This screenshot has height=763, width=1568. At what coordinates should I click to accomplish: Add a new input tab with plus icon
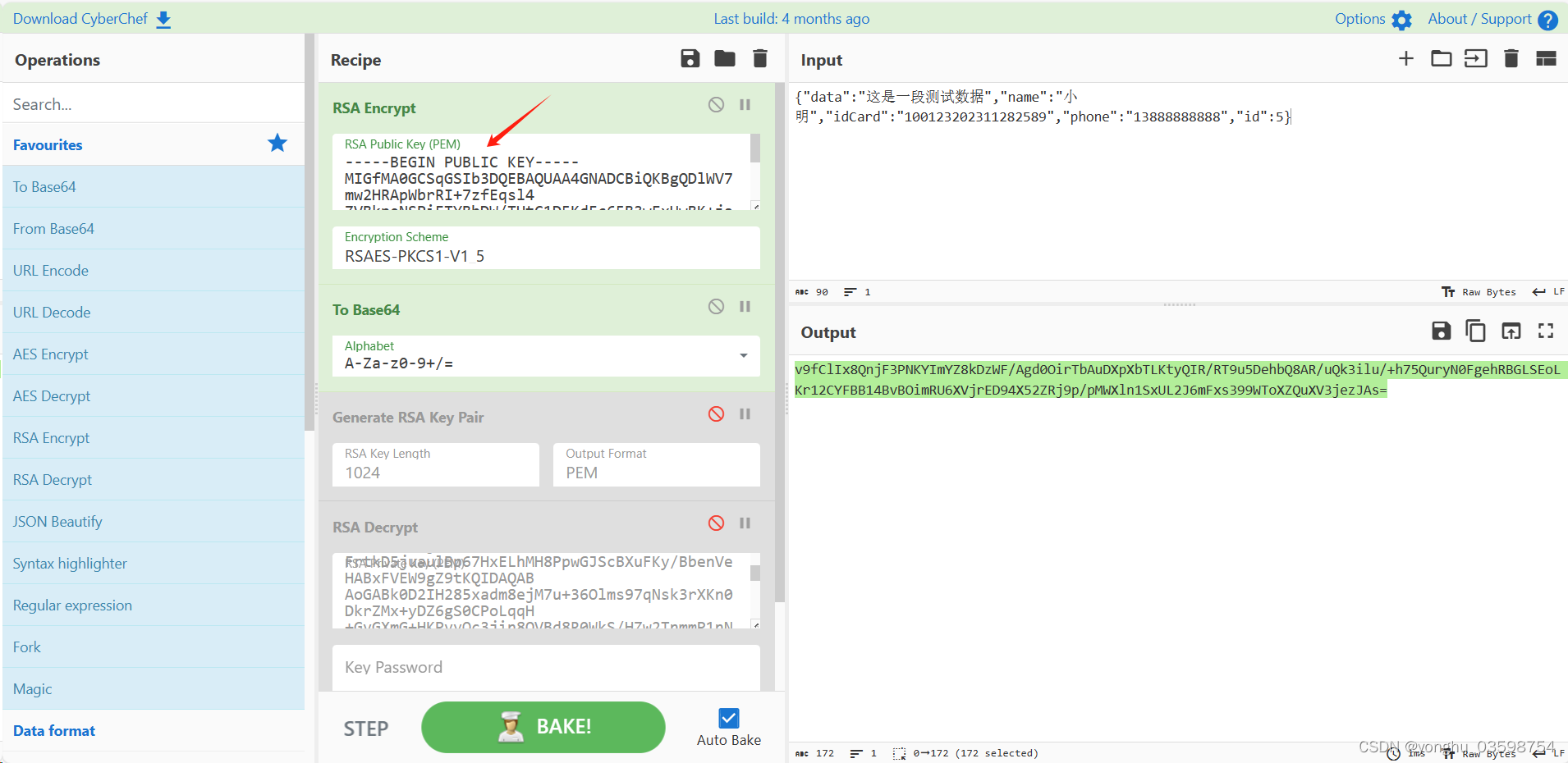coord(1406,58)
